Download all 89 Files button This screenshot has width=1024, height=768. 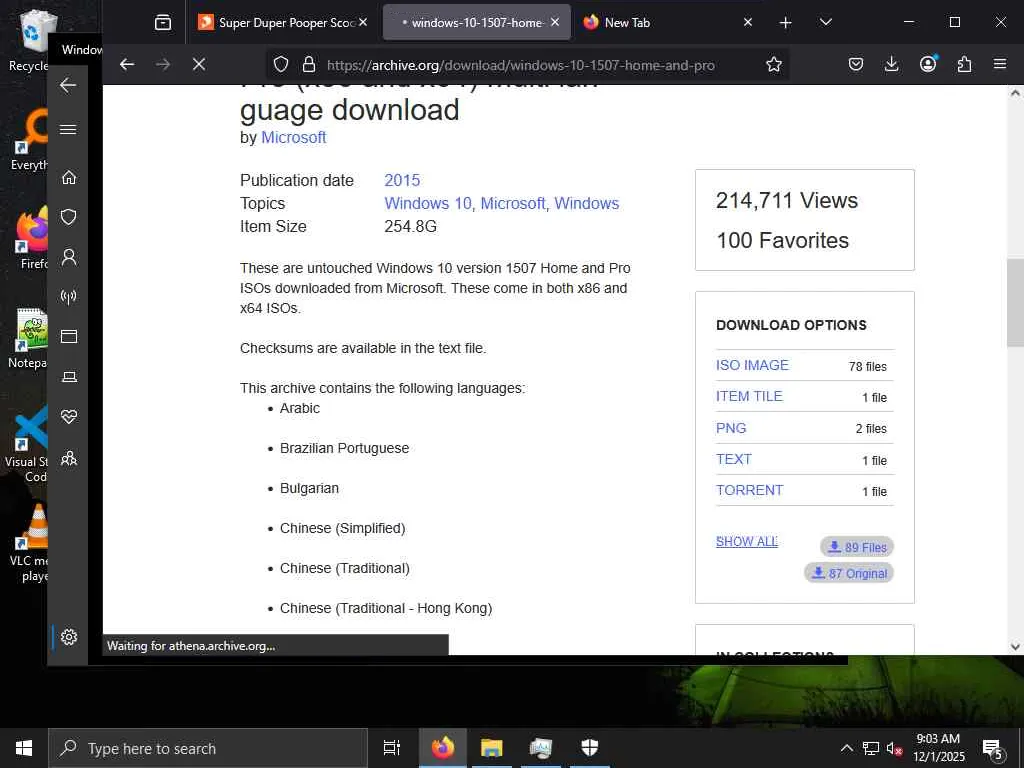pos(857,547)
